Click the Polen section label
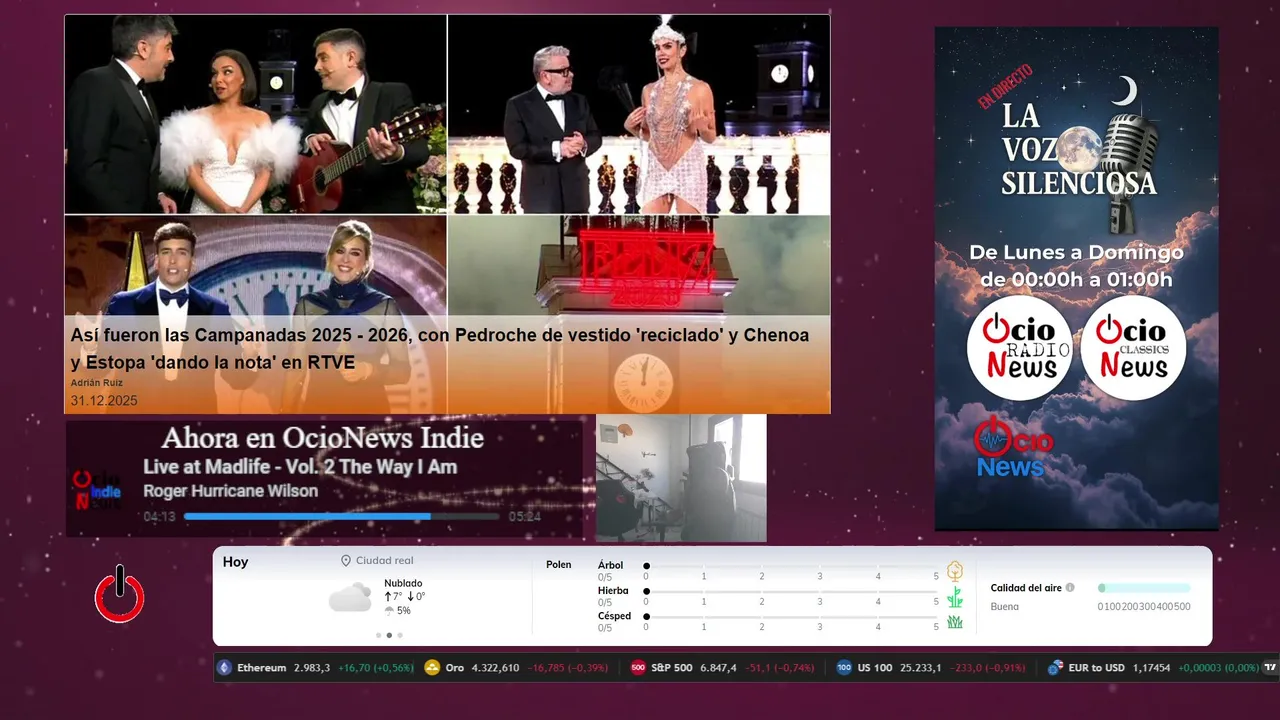 tap(559, 565)
